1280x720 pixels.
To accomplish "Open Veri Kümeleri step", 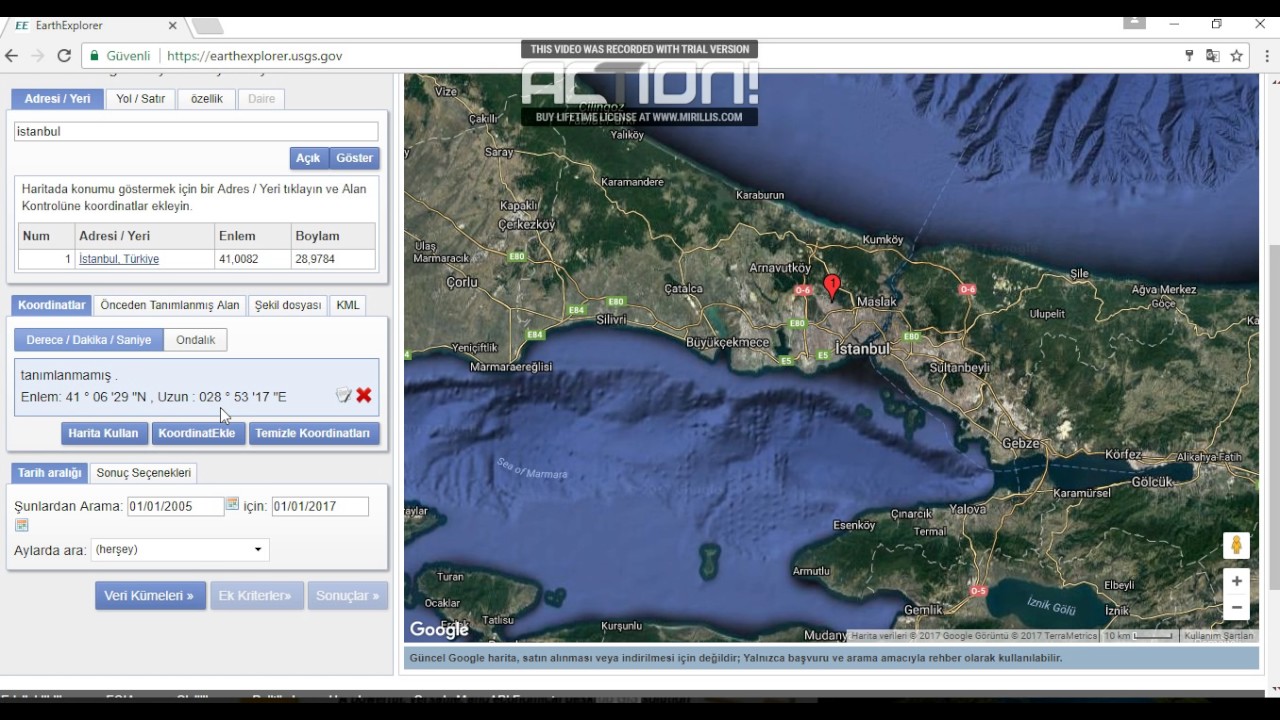I will (150, 595).
